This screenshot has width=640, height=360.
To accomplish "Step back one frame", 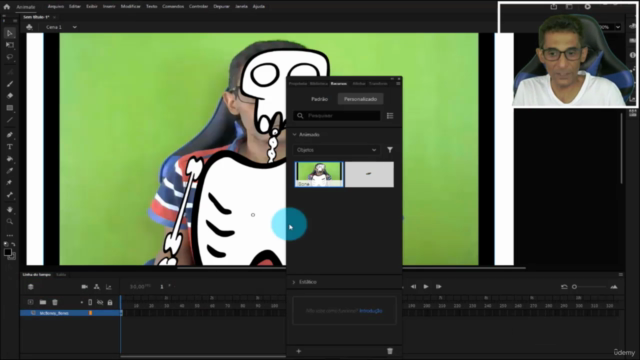I will [x=413, y=287].
